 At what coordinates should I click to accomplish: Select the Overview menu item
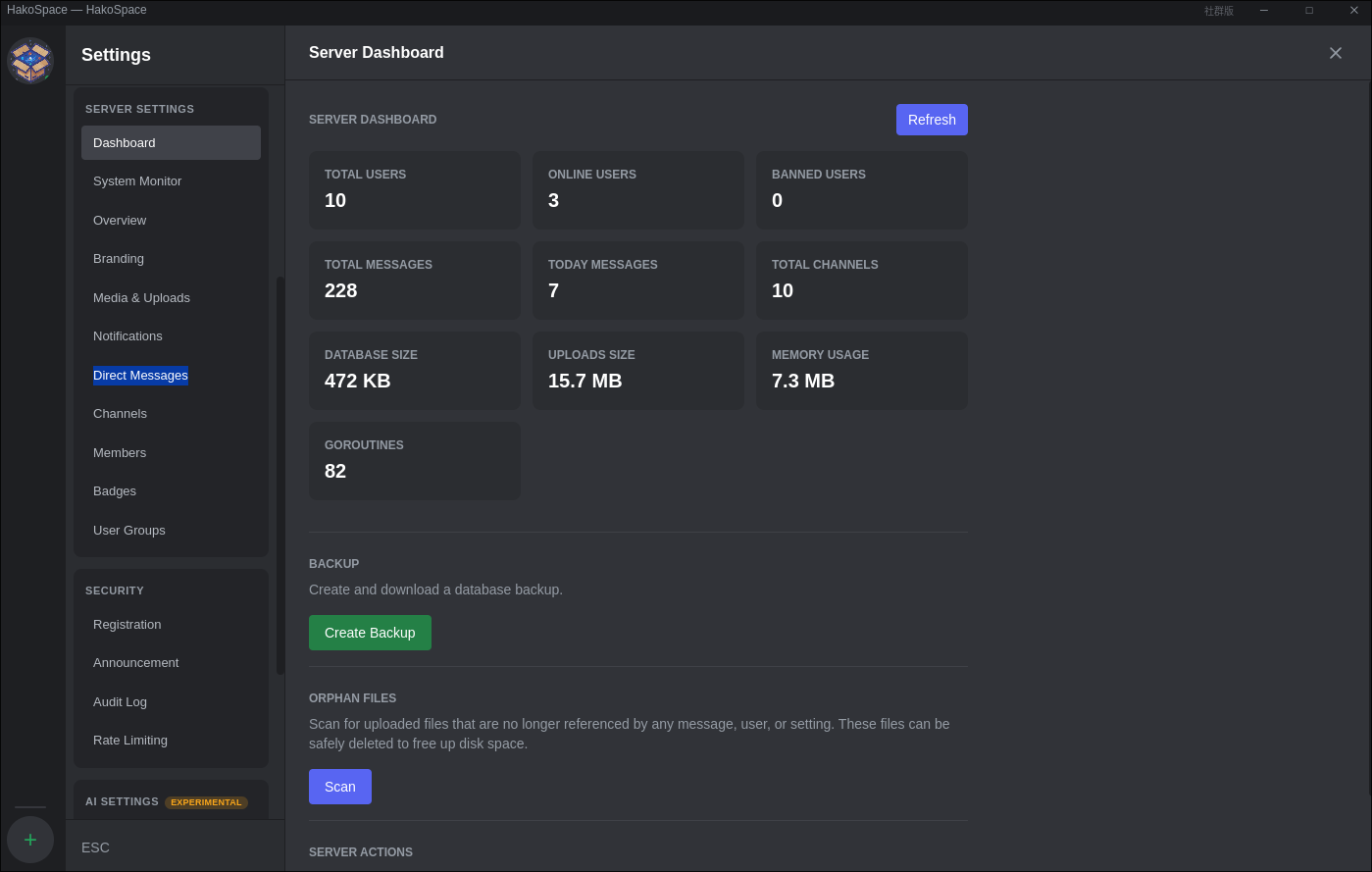(120, 221)
